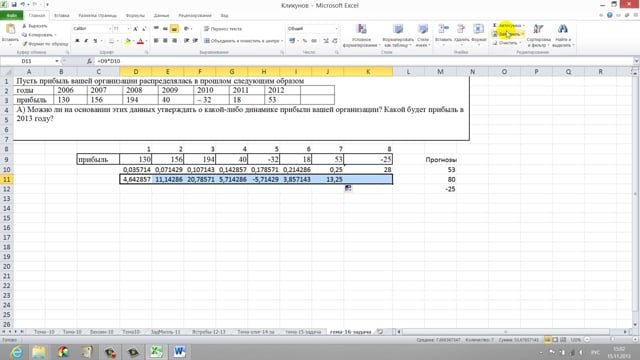Click the AutoSum (Автосумма) sigma icon
The image size is (640, 360).
click(x=495, y=25)
